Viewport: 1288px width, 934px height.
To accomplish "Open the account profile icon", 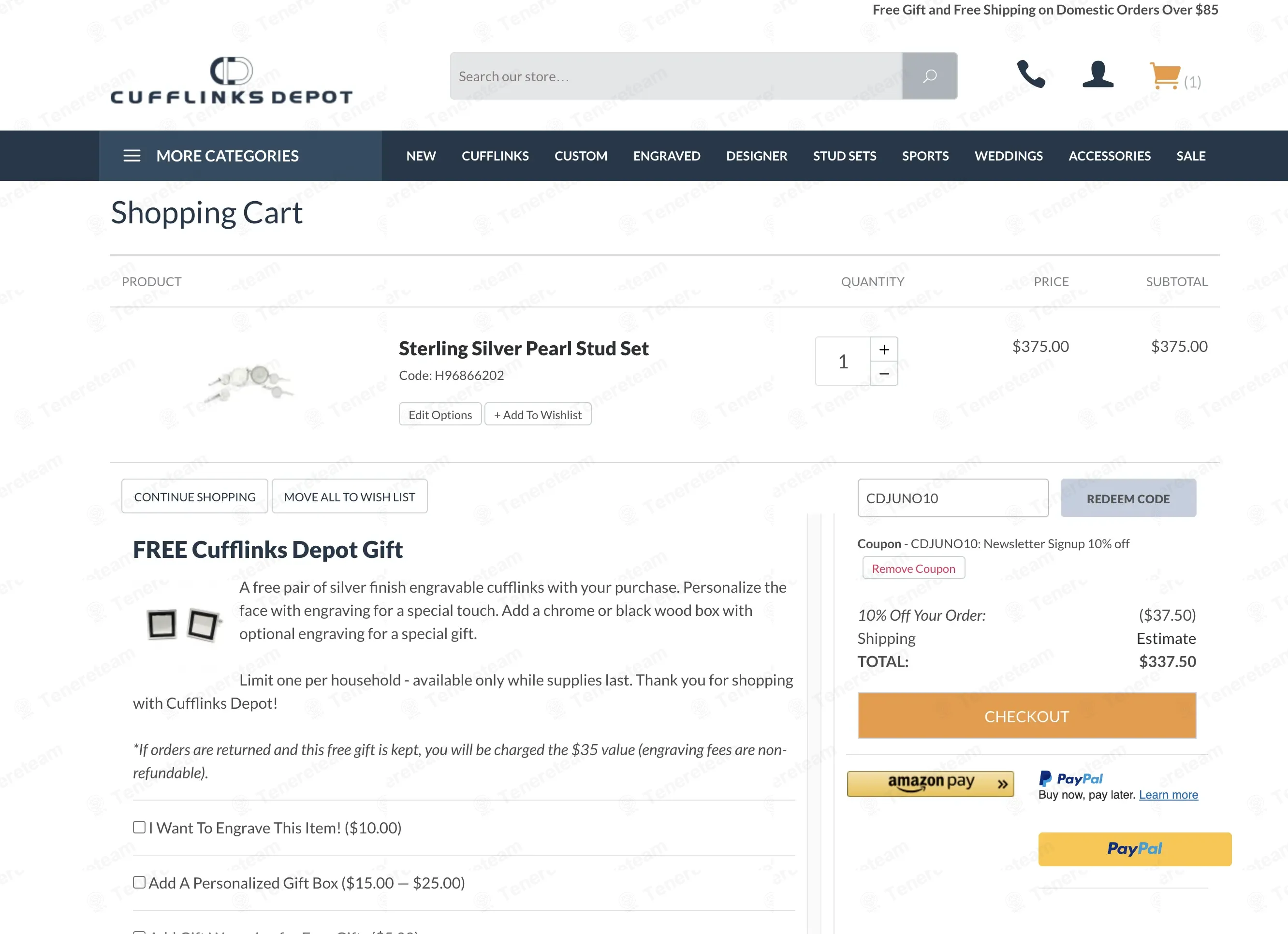I will click(1098, 74).
